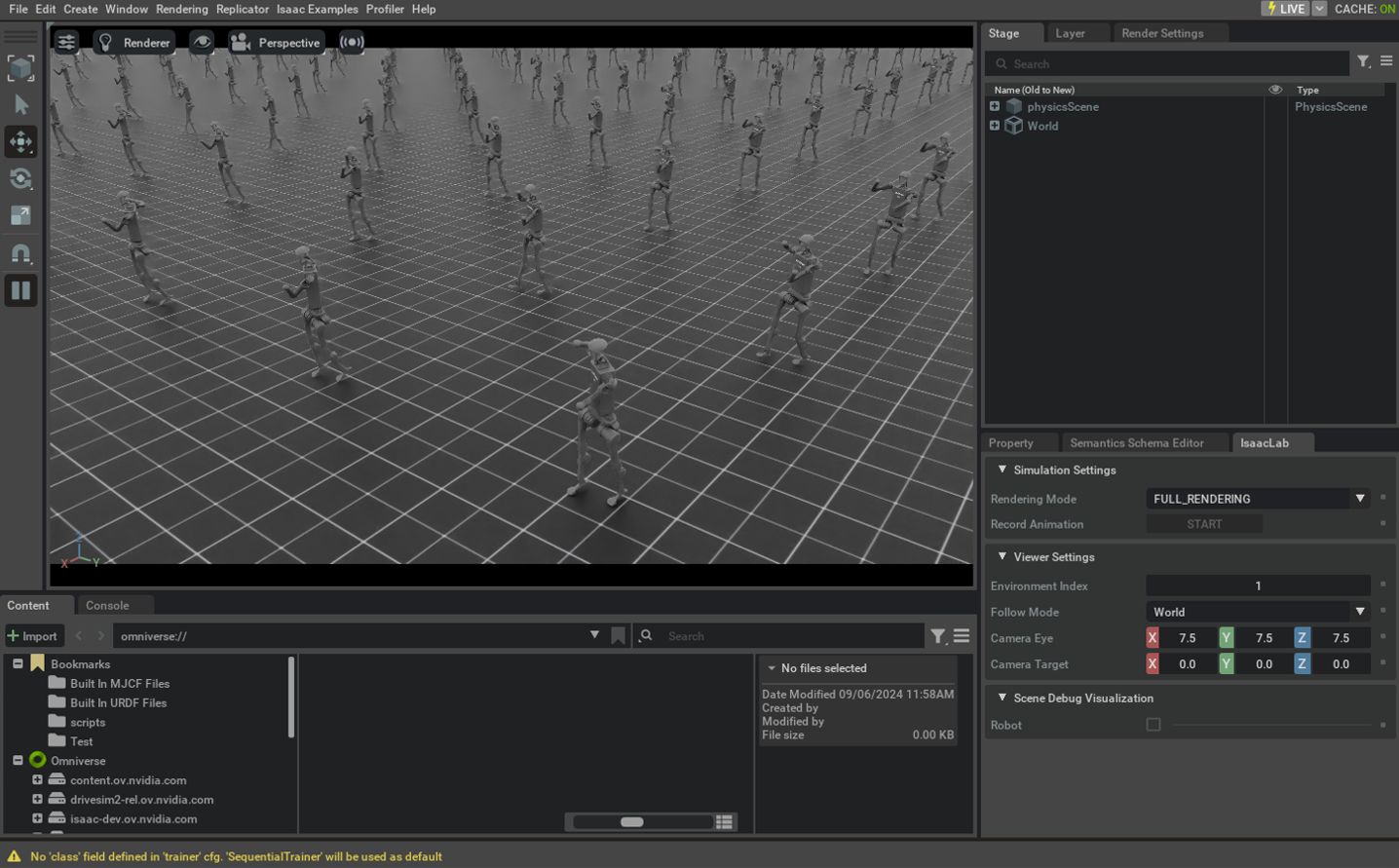Click the capture/record icon in the viewport
1399x868 pixels.
352,41
